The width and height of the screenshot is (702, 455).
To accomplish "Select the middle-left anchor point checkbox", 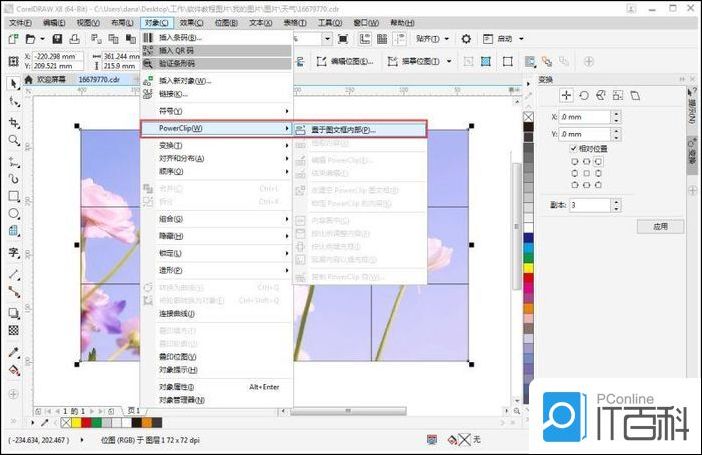I will click(x=575, y=173).
